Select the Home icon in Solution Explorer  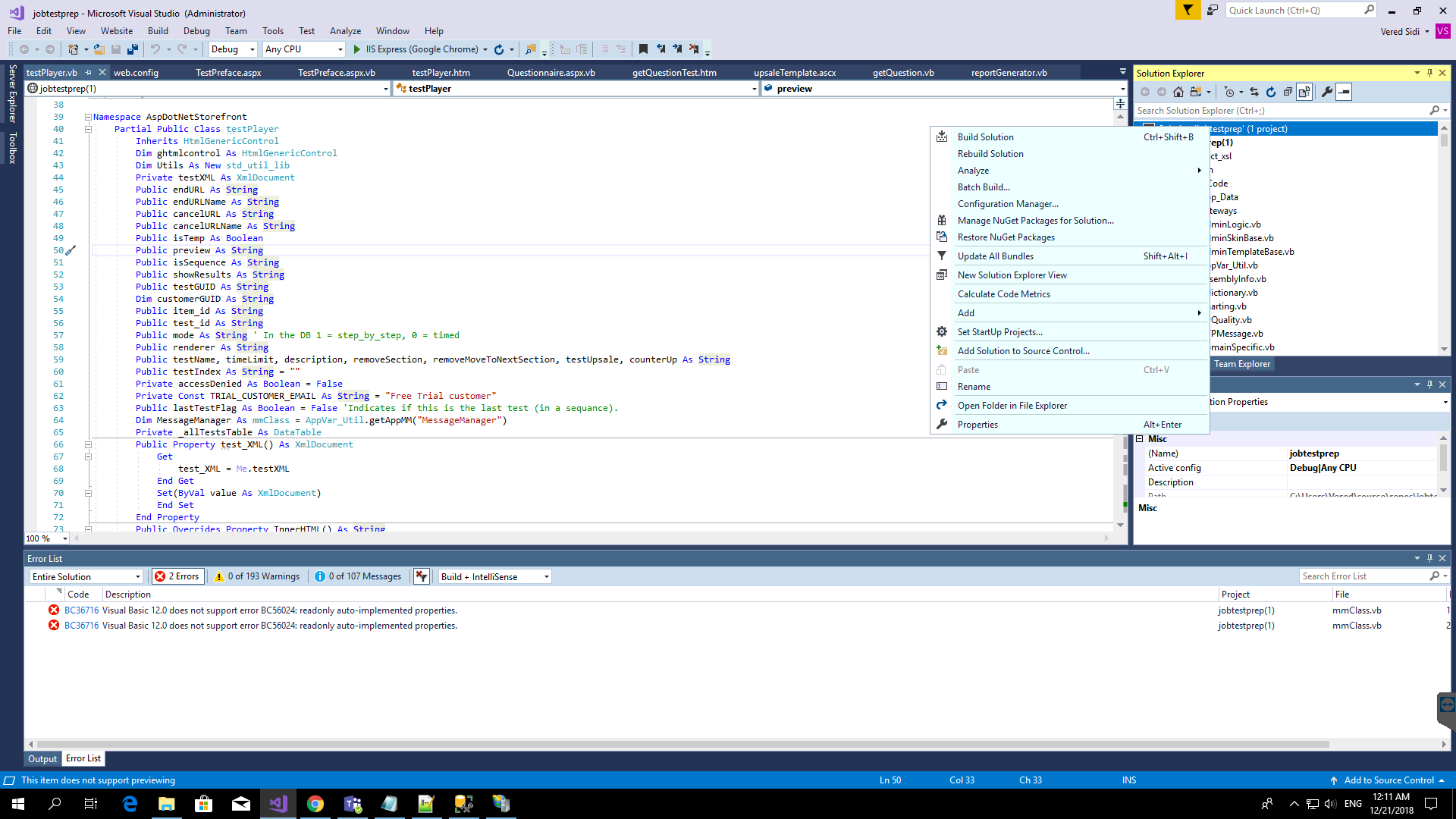pyautogui.click(x=1178, y=92)
